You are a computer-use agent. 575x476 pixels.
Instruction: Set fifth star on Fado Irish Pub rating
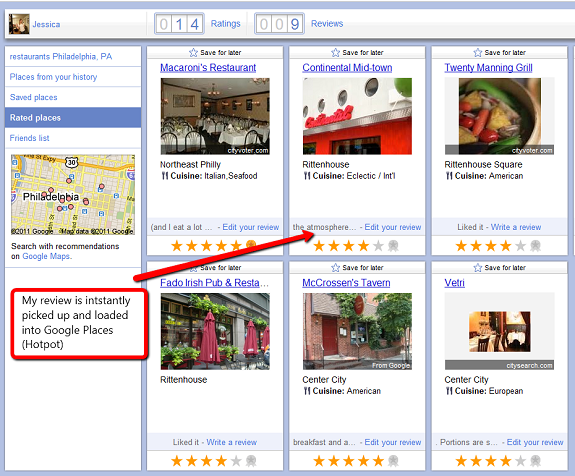click(236, 461)
